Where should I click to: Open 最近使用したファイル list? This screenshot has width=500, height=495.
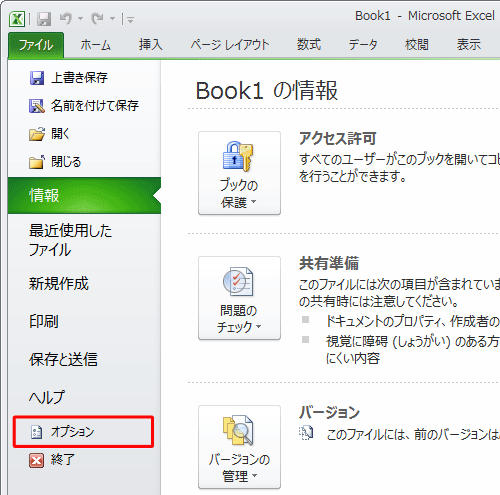(70, 240)
